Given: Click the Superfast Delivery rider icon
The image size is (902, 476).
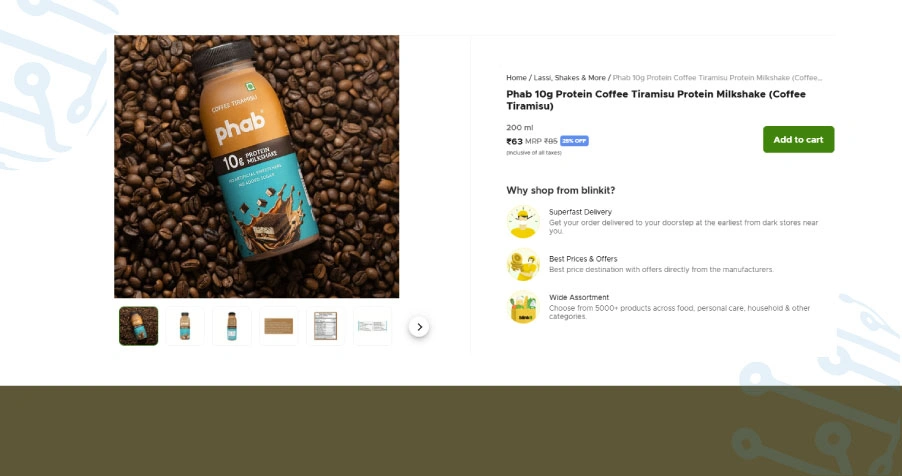Looking at the screenshot, I should point(523,222).
